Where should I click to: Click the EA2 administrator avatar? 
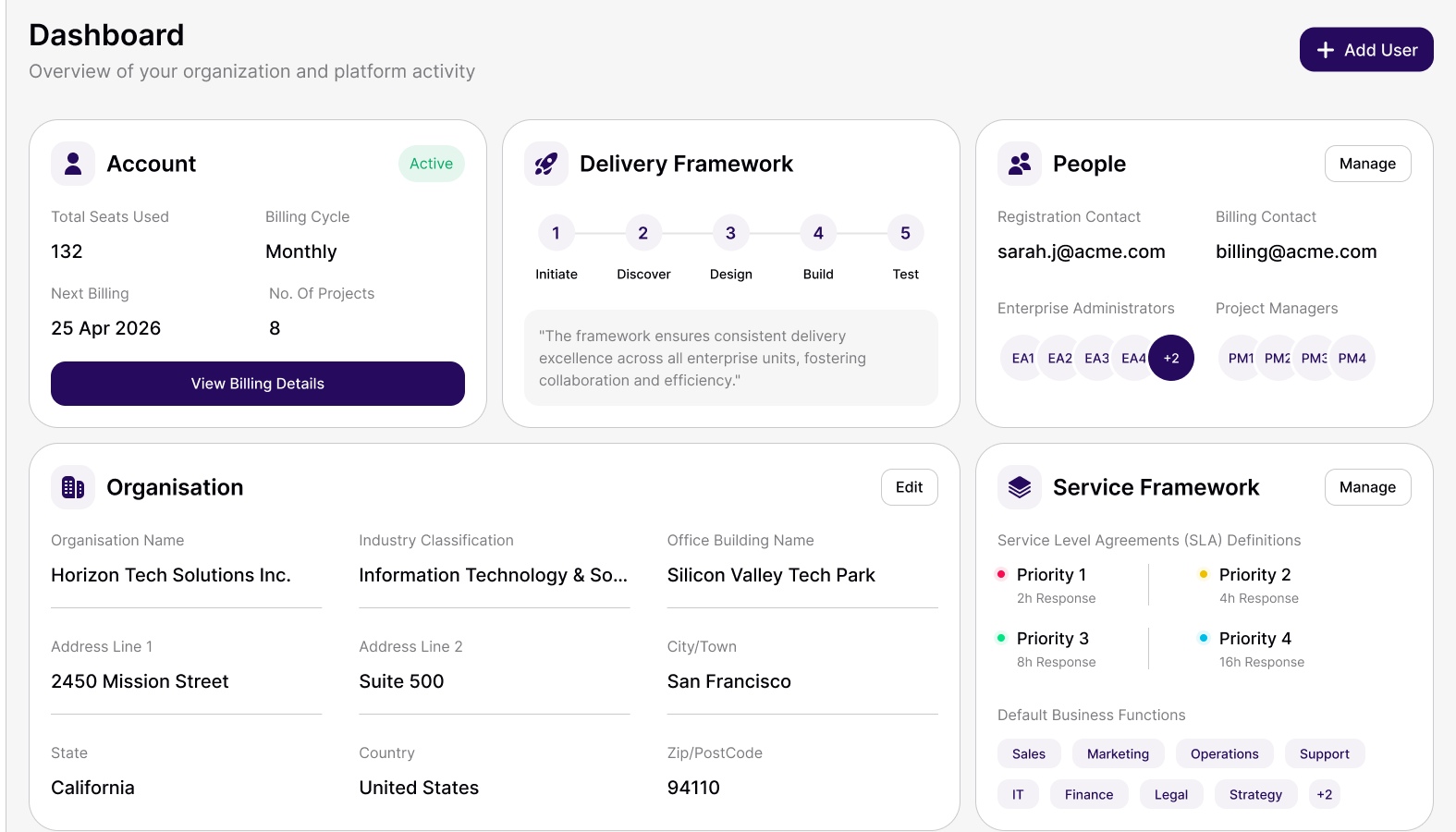[x=1059, y=358]
